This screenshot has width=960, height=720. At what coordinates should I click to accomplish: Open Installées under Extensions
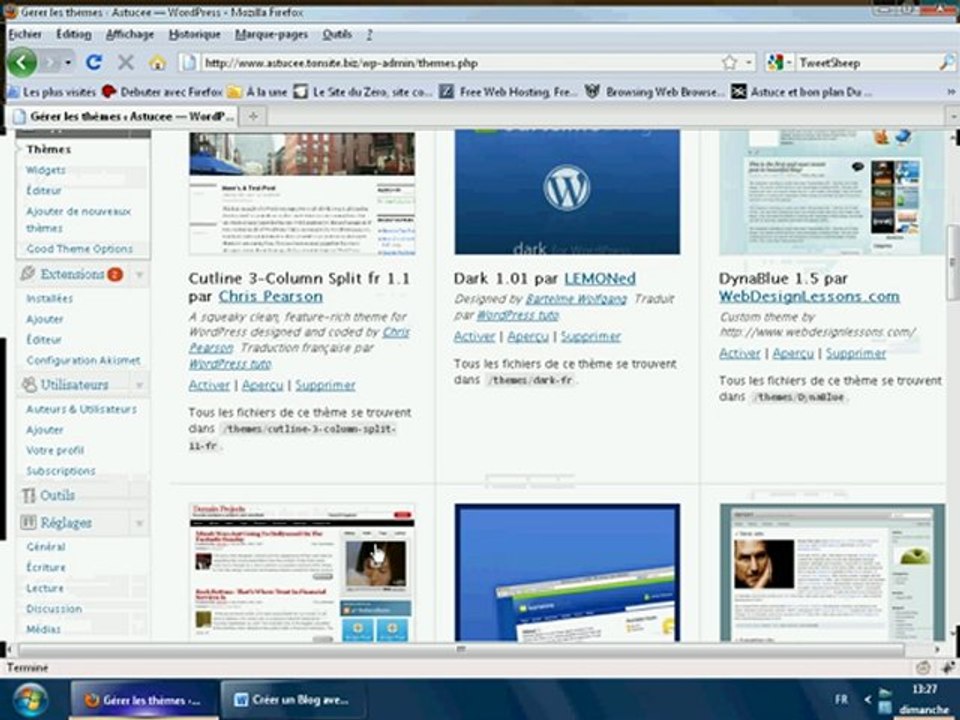[x=50, y=298]
